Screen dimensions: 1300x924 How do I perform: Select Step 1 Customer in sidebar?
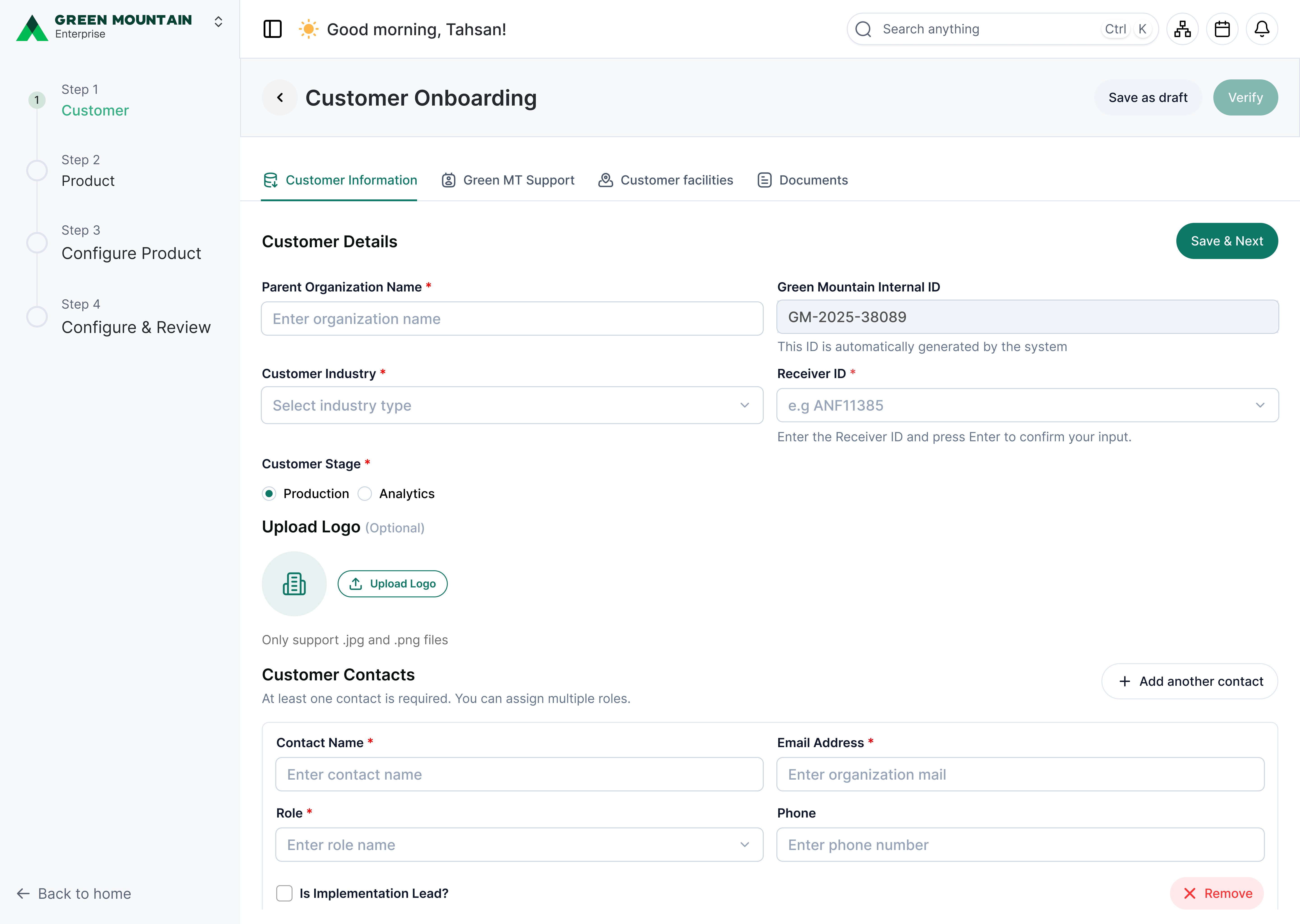coord(95,100)
